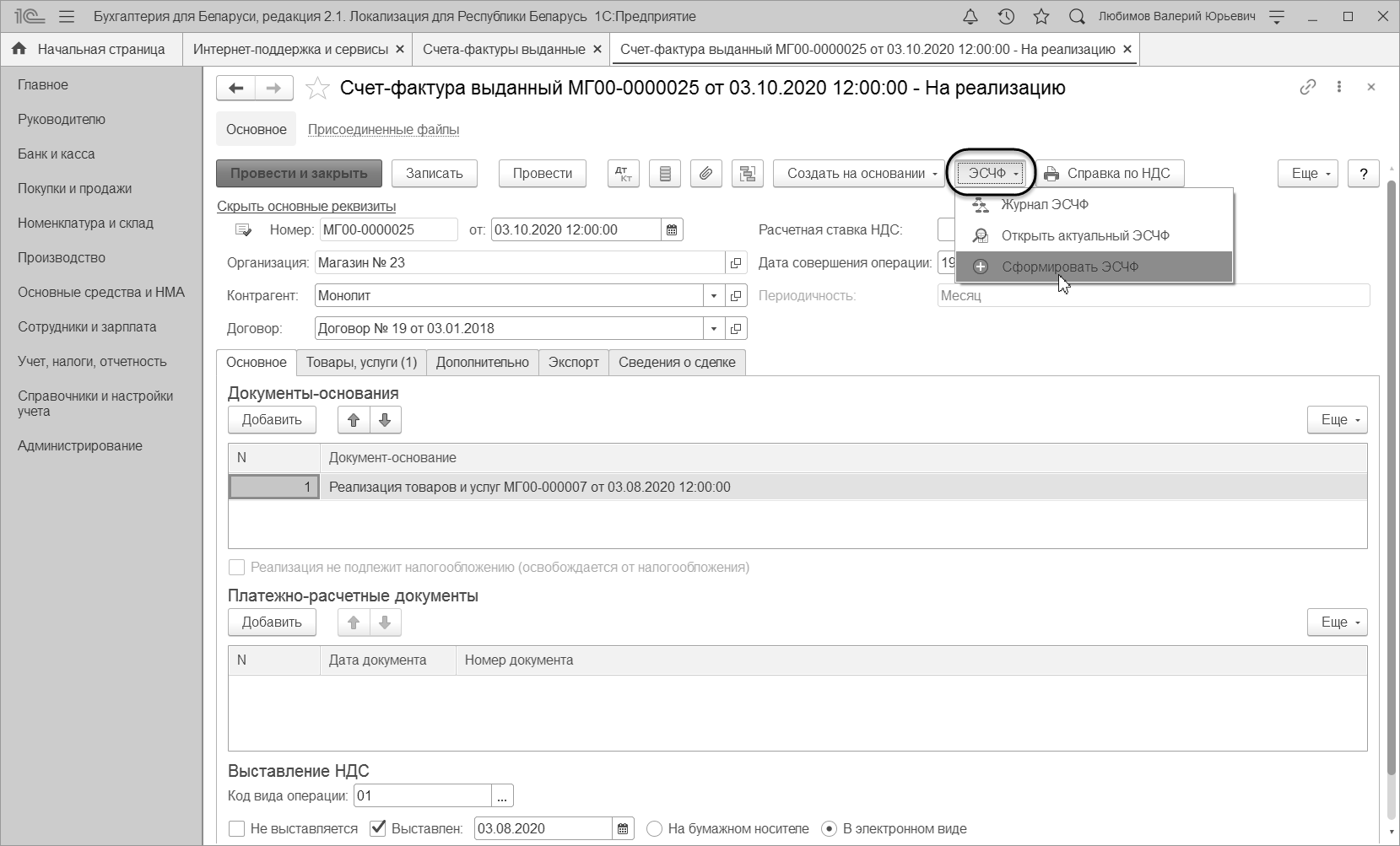Add document to favorites star
The width and height of the screenshot is (1400, 846).
[x=317, y=88]
